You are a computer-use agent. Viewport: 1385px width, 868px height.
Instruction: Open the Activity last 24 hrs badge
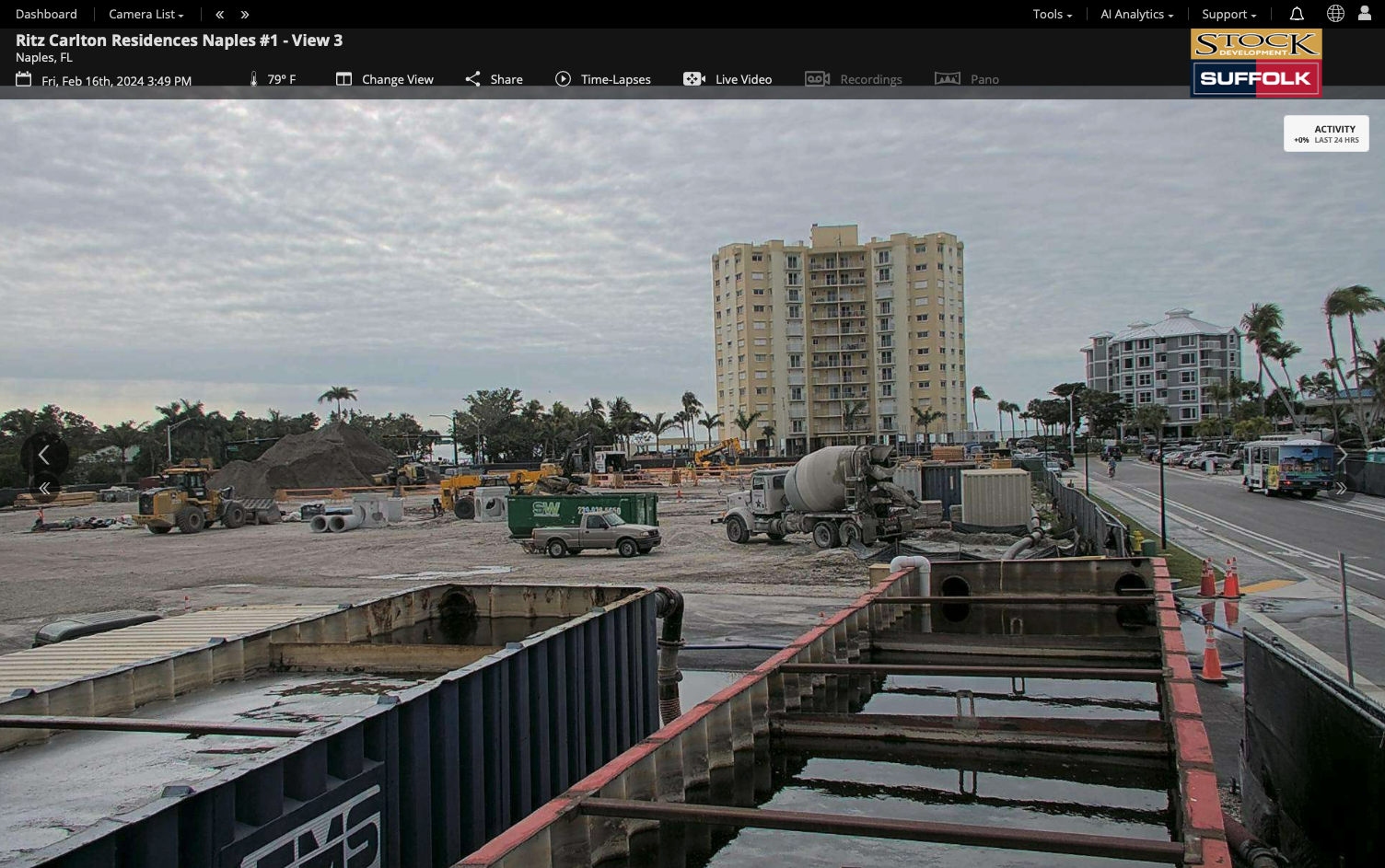[1326, 133]
